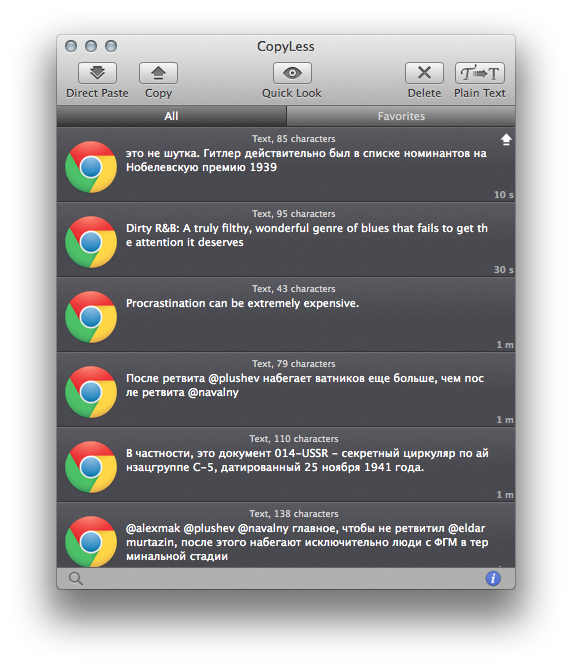The height and width of the screenshot is (668, 572).
Task: Open Quick Look with the eye icon
Action: [x=292, y=73]
